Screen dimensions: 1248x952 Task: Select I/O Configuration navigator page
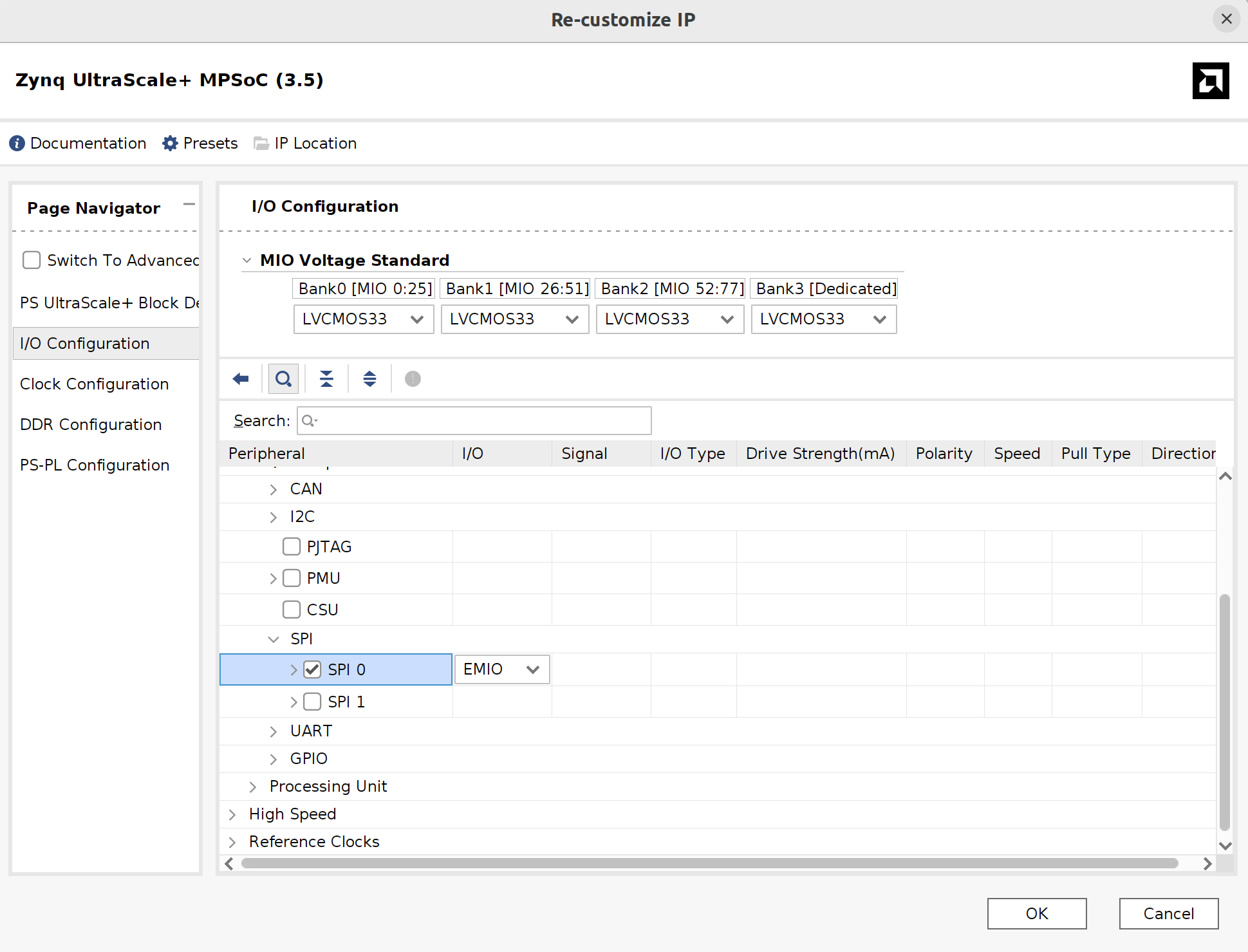pos(106,343)
